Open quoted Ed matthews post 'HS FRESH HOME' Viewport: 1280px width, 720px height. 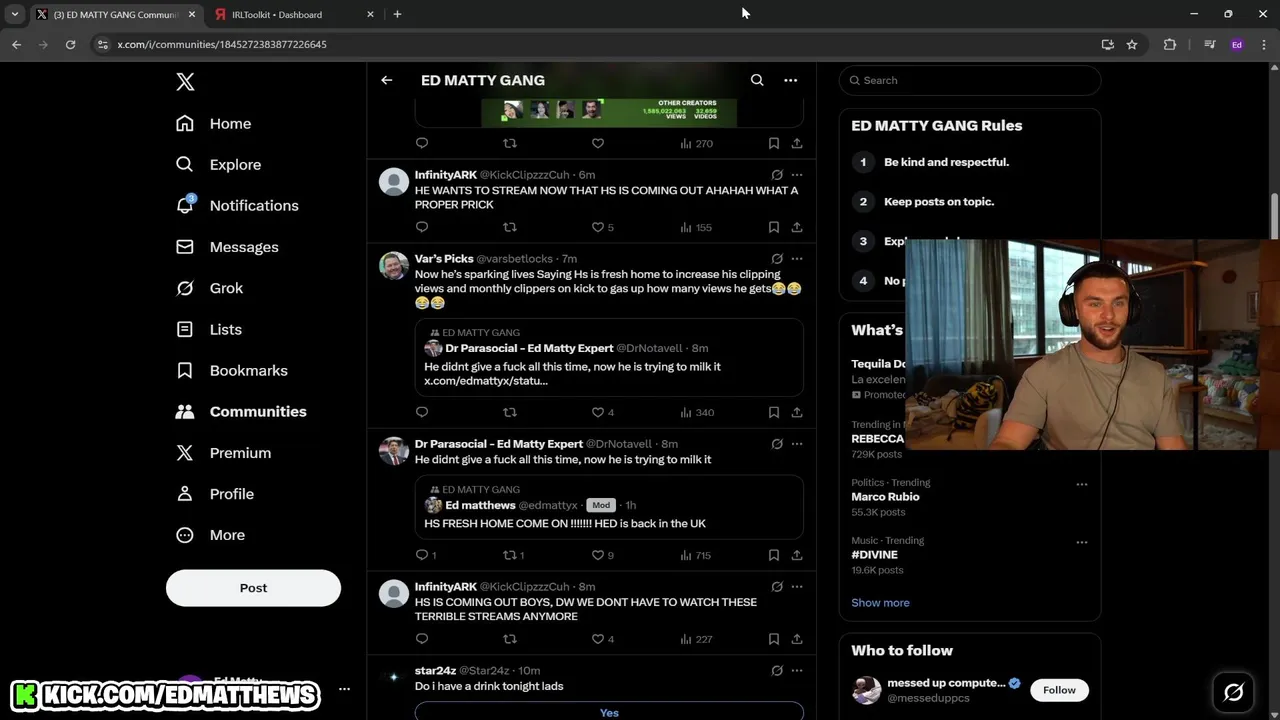pyautogui.click(x=609, y=507)
